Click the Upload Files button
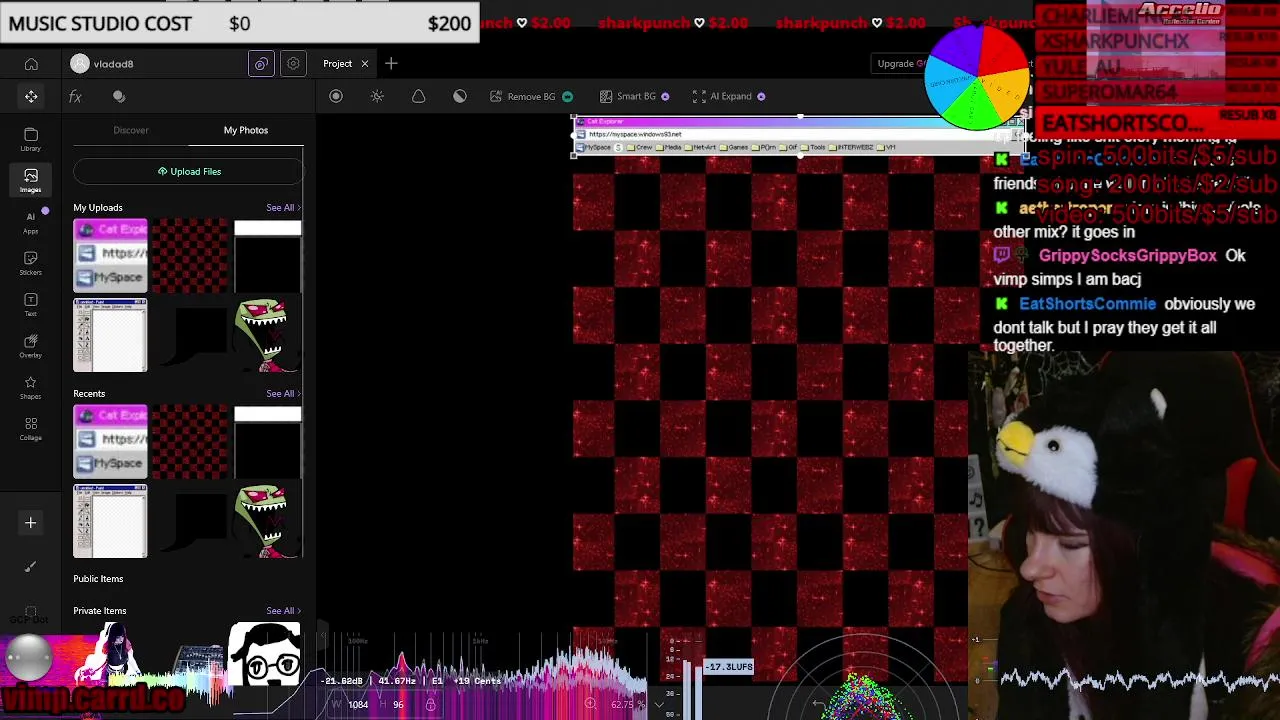 point(188,171)
